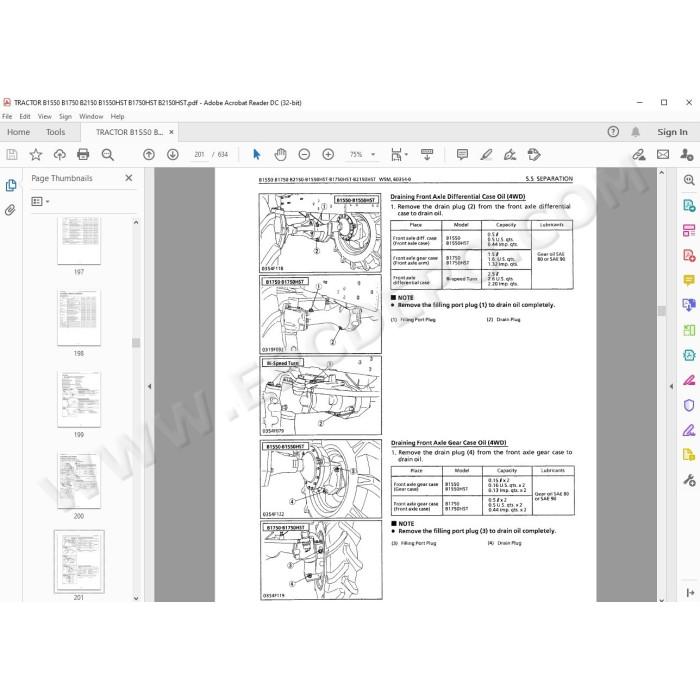Open More Tools wrench icon
The image size is (700, 700).
(689, 480)
